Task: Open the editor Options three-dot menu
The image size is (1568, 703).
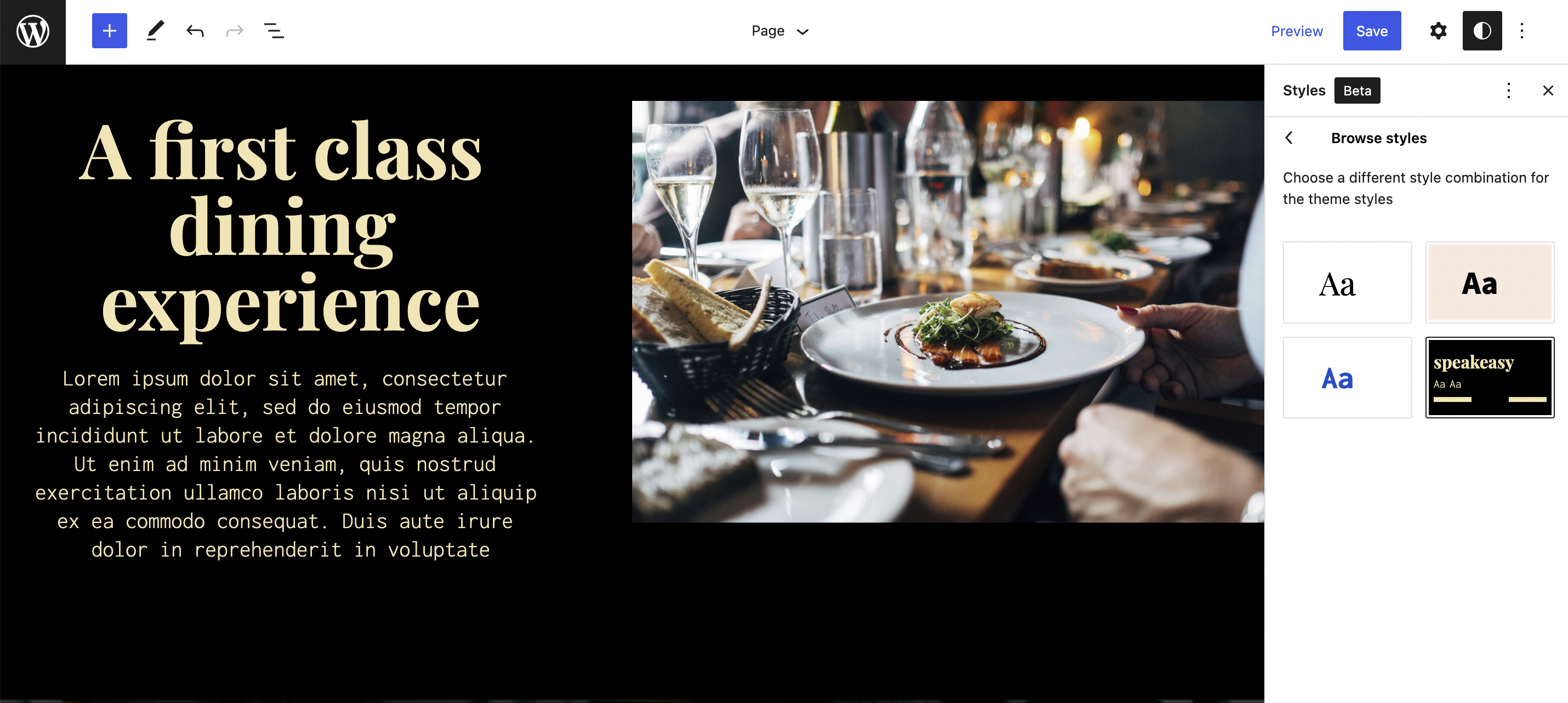Action: [1521, 31]
